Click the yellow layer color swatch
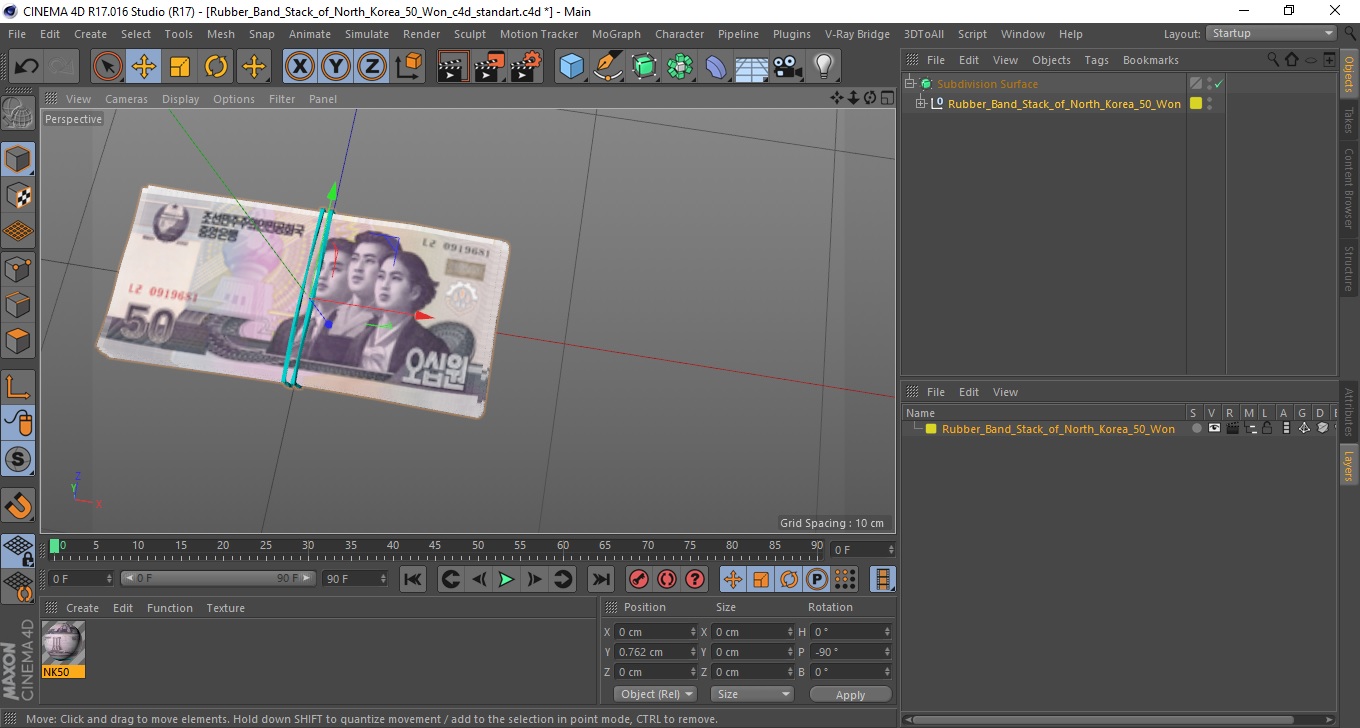Viewport: 1360px width, 728px height. pyautogui.click(x=931, y=429)
